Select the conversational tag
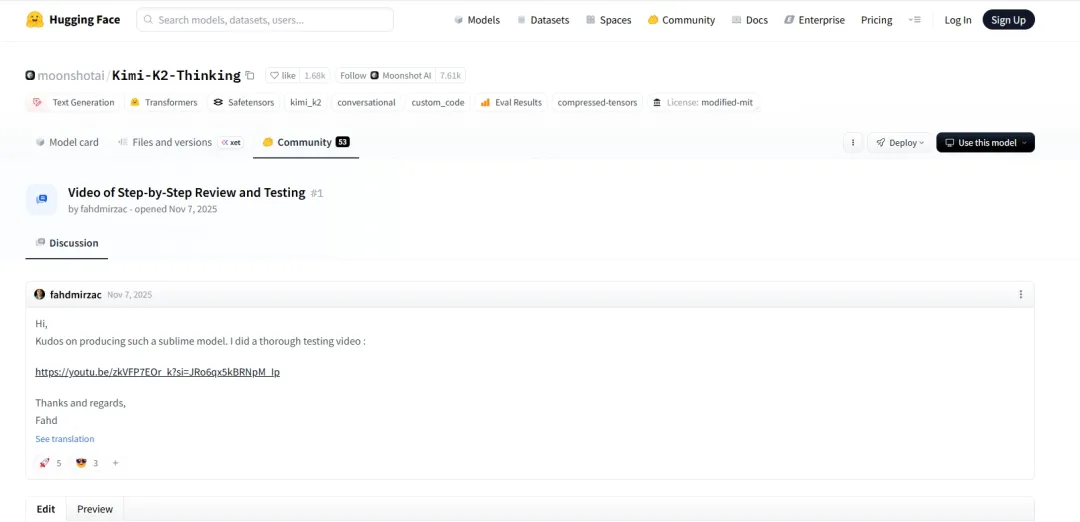The height and width of the screenshot is (522, 1080). pos(366,103)
